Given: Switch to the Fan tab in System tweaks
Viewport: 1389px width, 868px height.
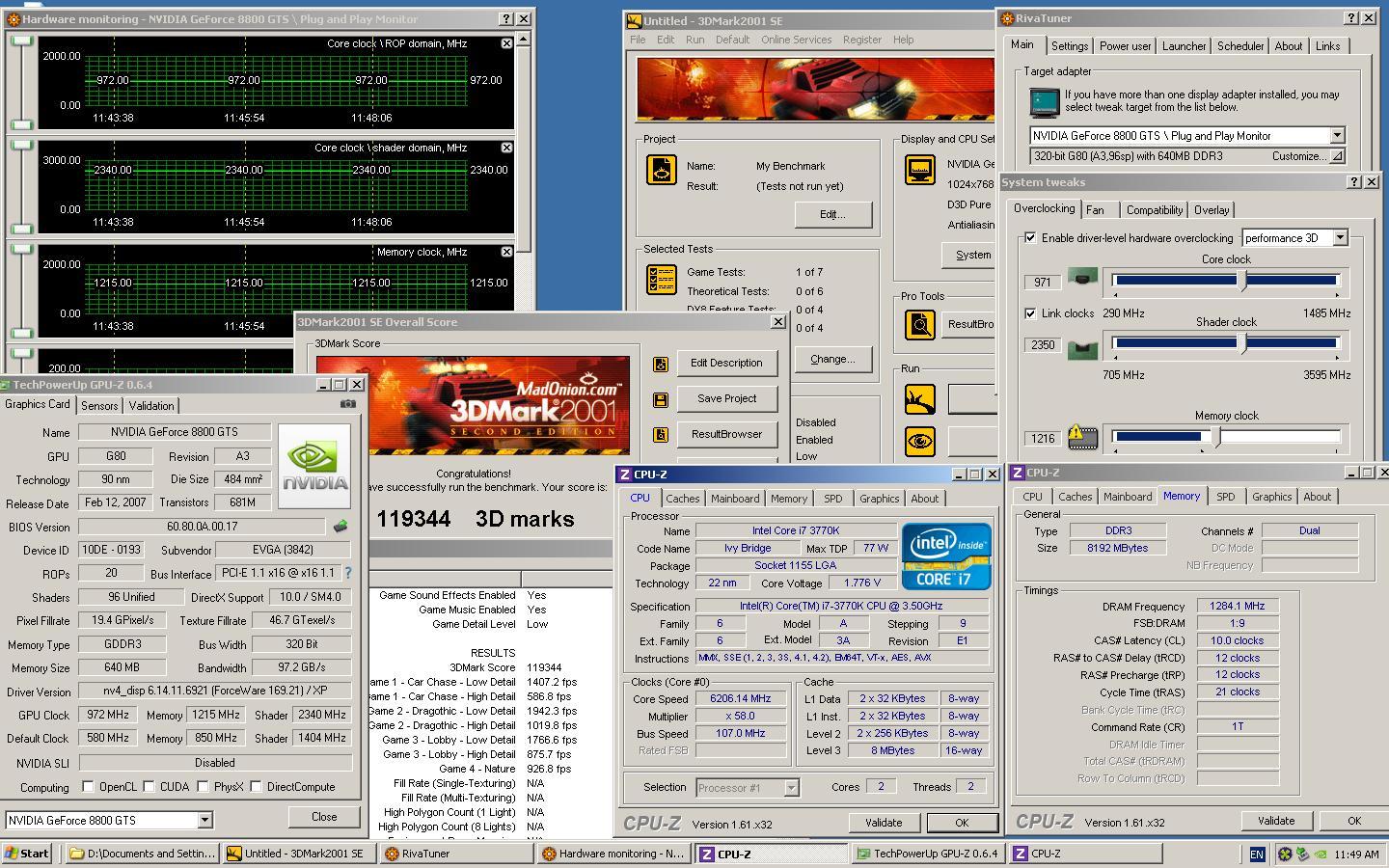Looking at the screenshot, I should tap(1095, 210).
